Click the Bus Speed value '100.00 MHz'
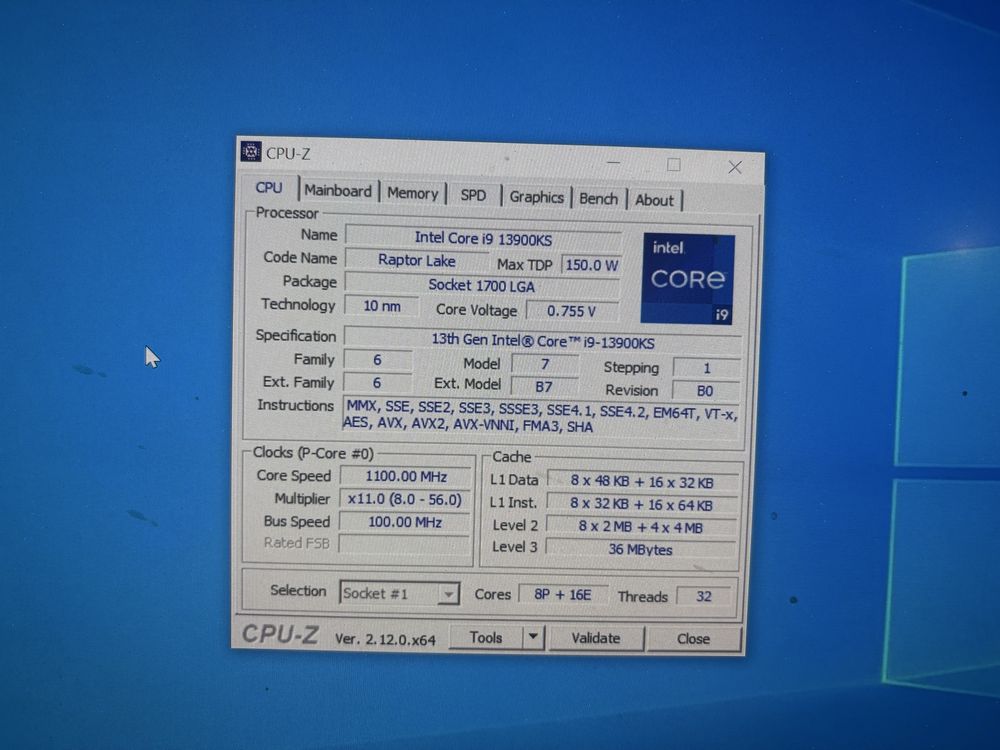 pos(404,522)
